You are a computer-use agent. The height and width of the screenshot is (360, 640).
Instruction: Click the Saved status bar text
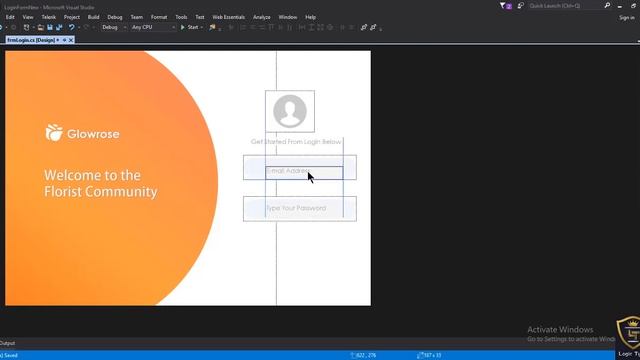[x=9, y=355]
